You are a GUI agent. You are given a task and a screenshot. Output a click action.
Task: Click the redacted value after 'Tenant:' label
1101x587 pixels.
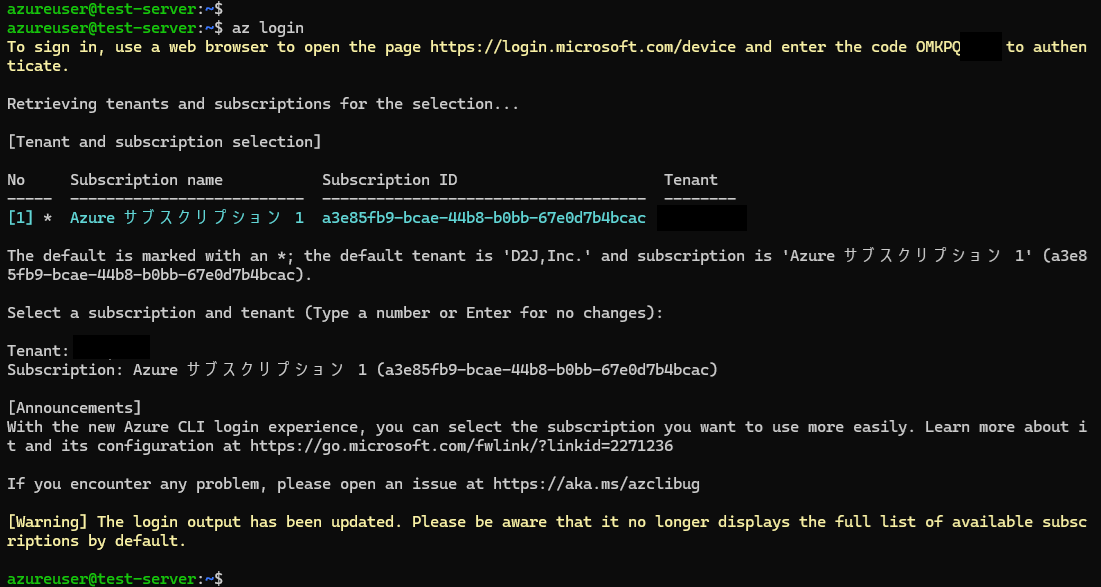point(111,348)
